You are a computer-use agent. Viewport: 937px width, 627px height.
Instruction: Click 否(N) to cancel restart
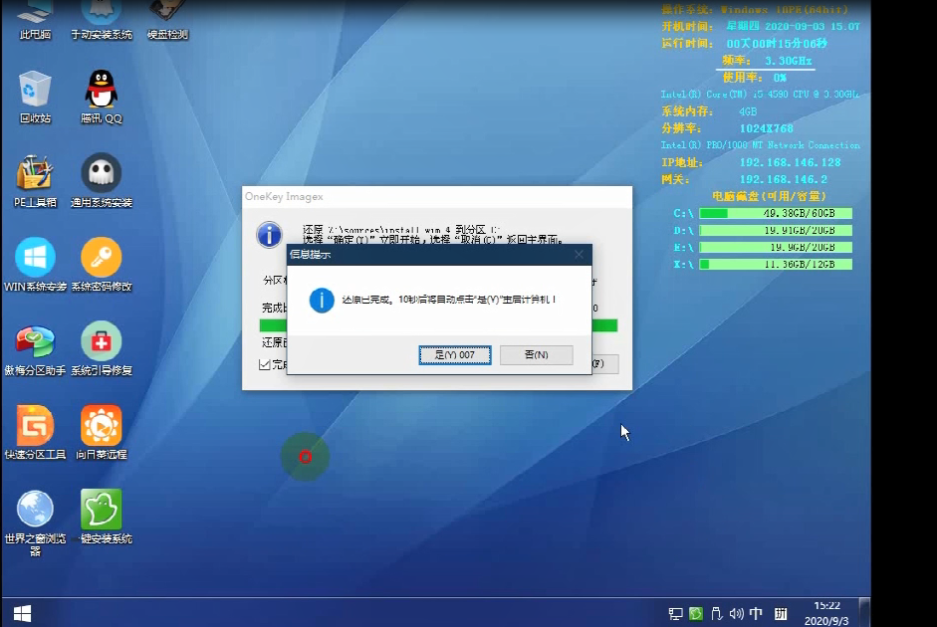click(536, 354)
